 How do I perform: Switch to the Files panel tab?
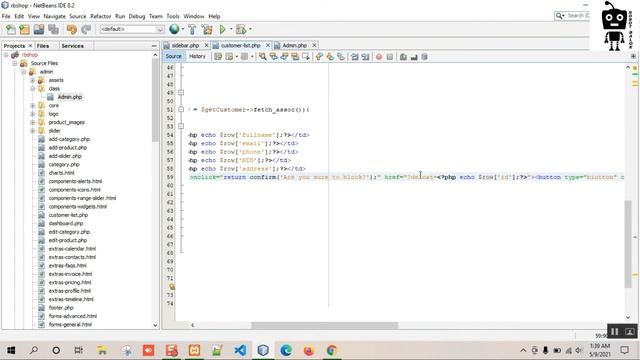tap(43, 46)
